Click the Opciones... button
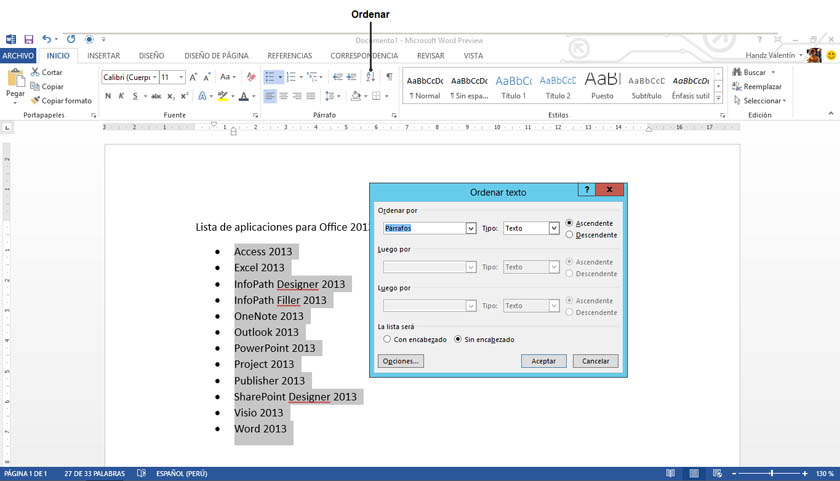840x481 pixels. (x=400, y=361)
